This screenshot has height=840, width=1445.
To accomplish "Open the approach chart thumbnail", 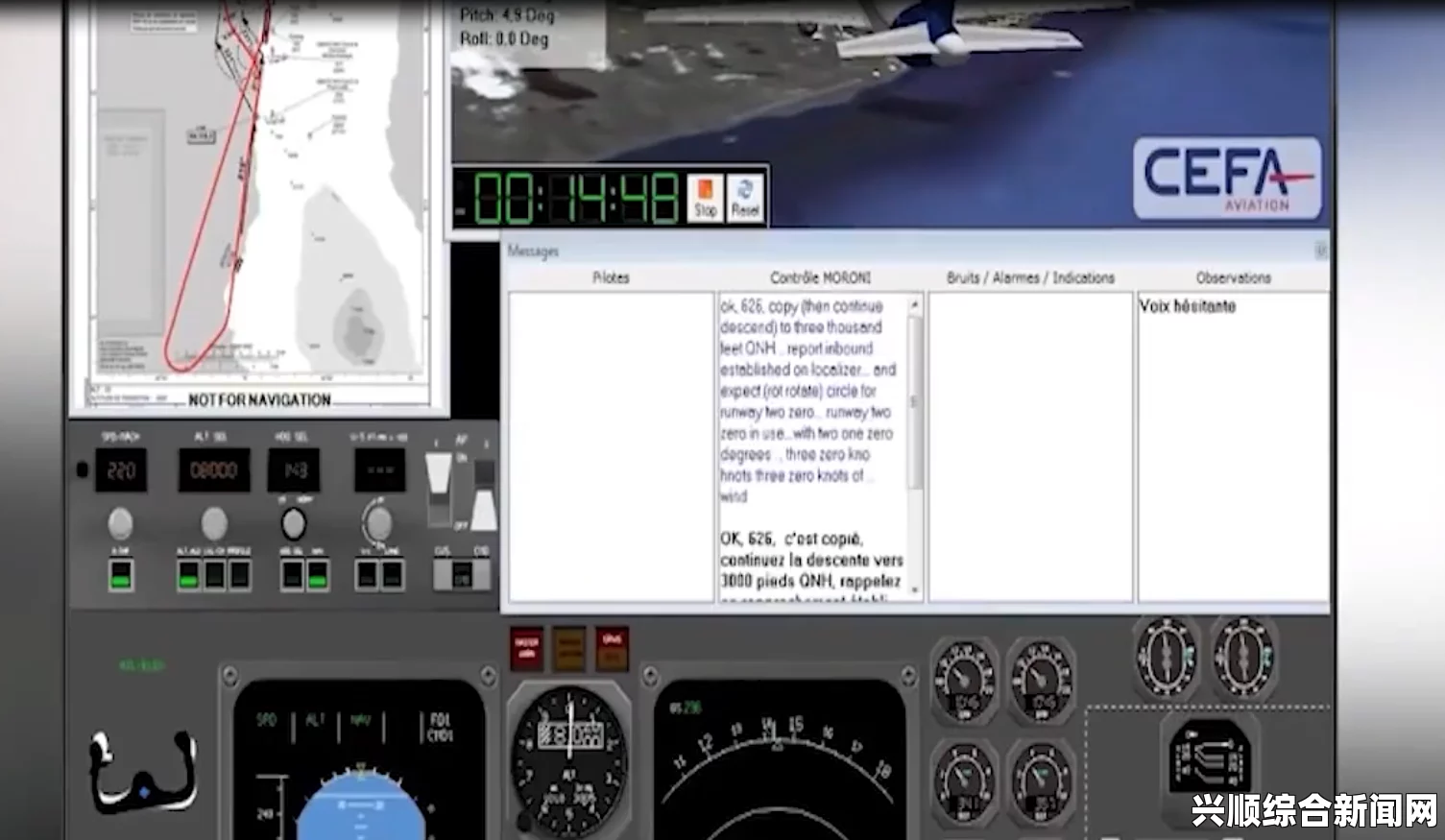I will (x=259, y=197).
